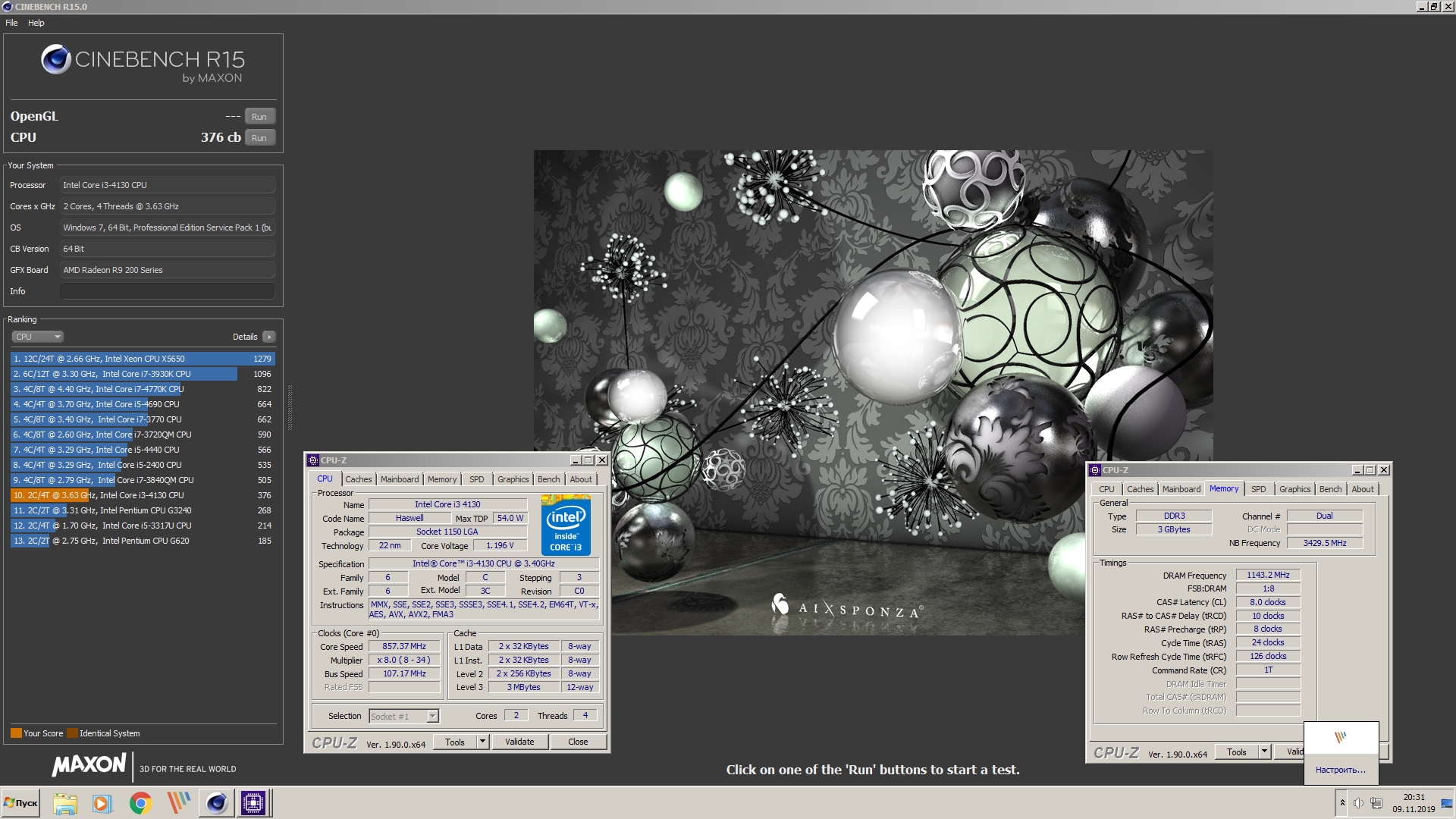Screen dimensions: 1456x819
Task: Select ranking row Core i7-3720QM
Action: (143, 435)
